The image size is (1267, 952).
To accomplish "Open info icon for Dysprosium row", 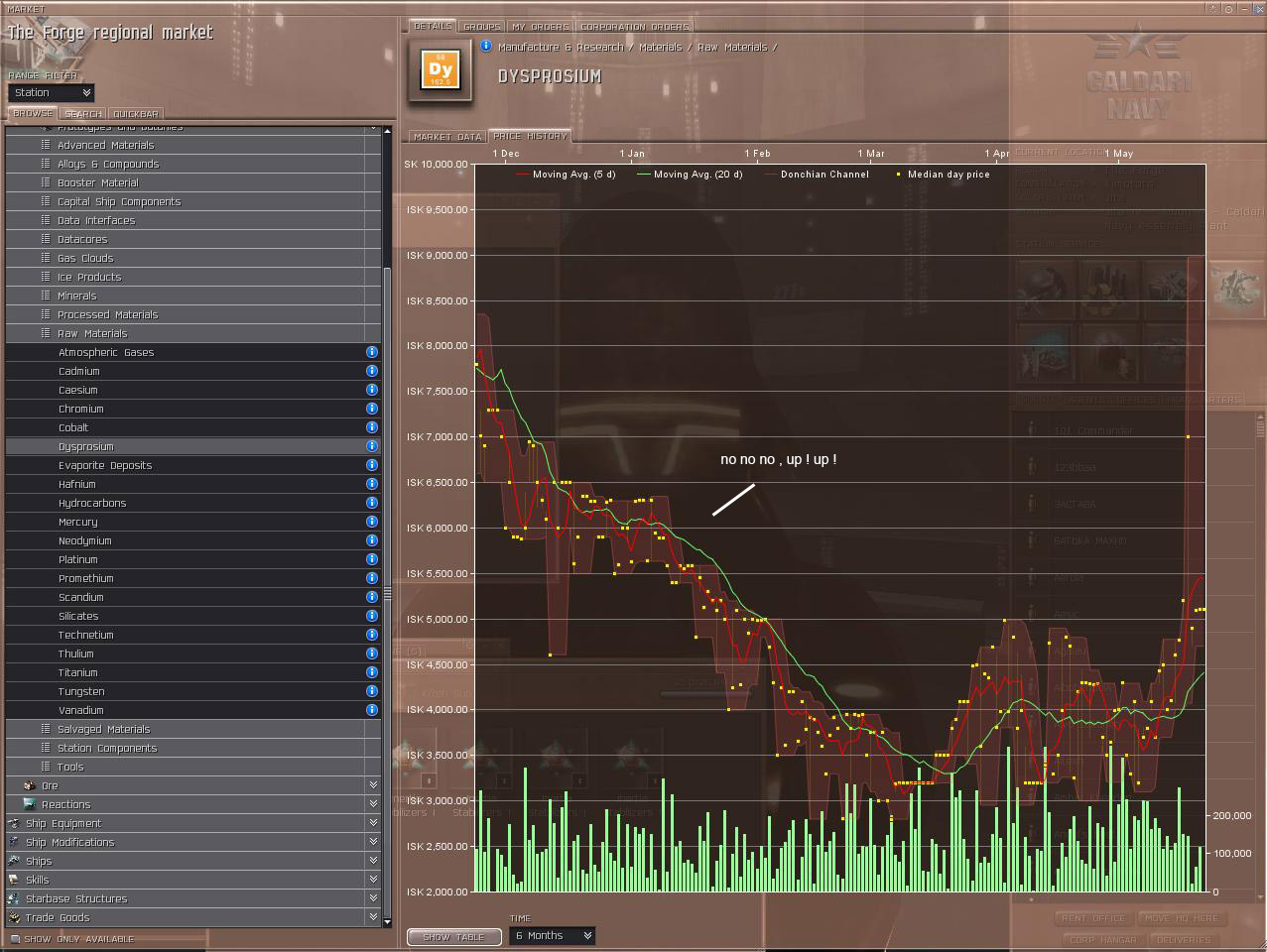I will click(x=372, y=446).
